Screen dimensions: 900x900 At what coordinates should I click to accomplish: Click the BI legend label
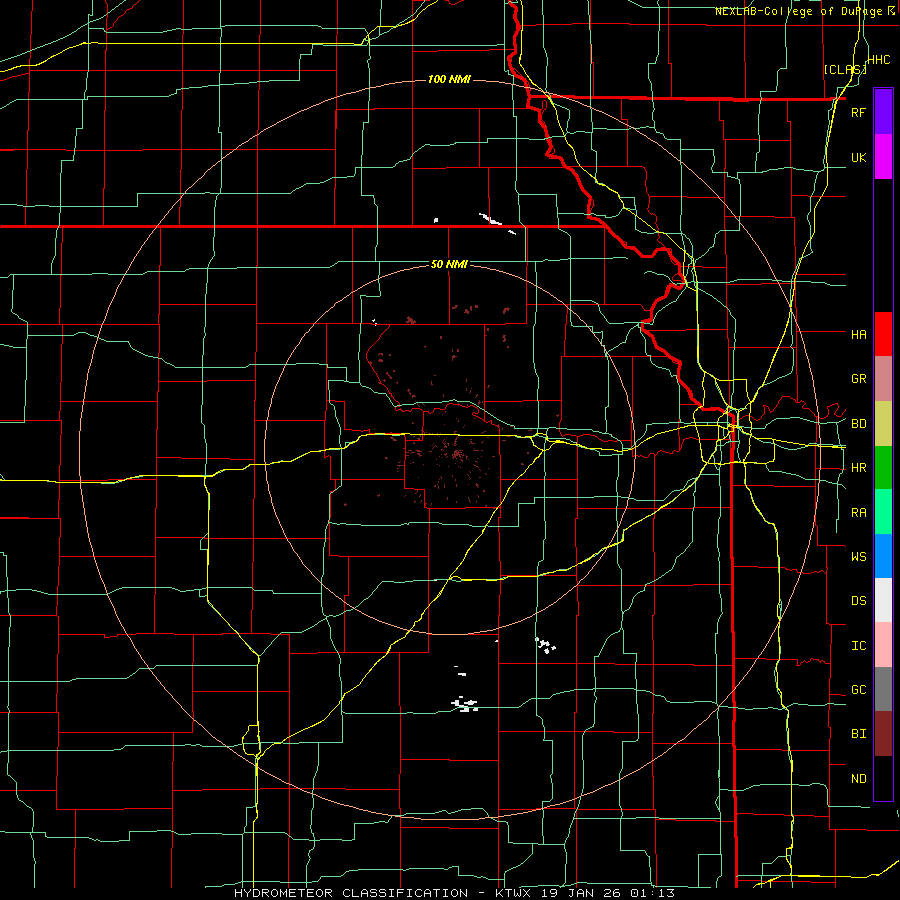point(858,734)
